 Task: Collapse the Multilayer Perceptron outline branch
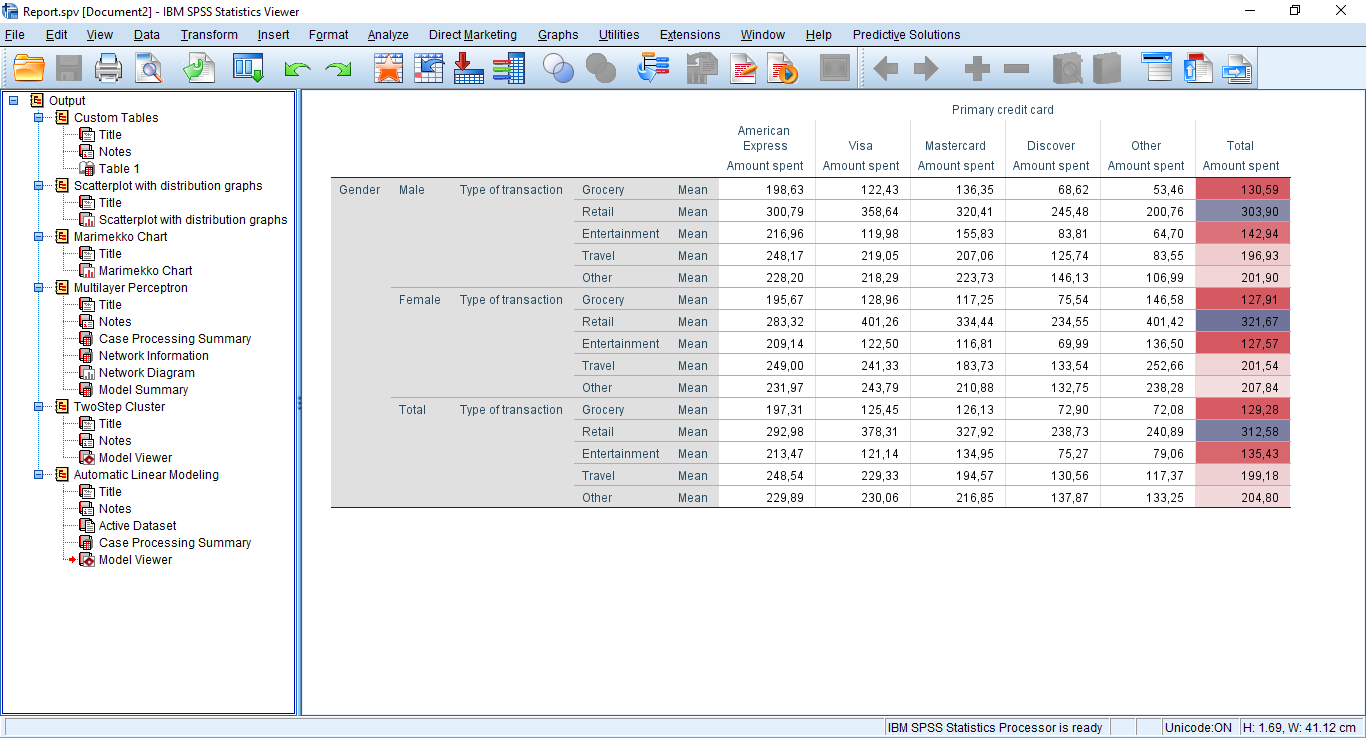click(x=39, y=287)
